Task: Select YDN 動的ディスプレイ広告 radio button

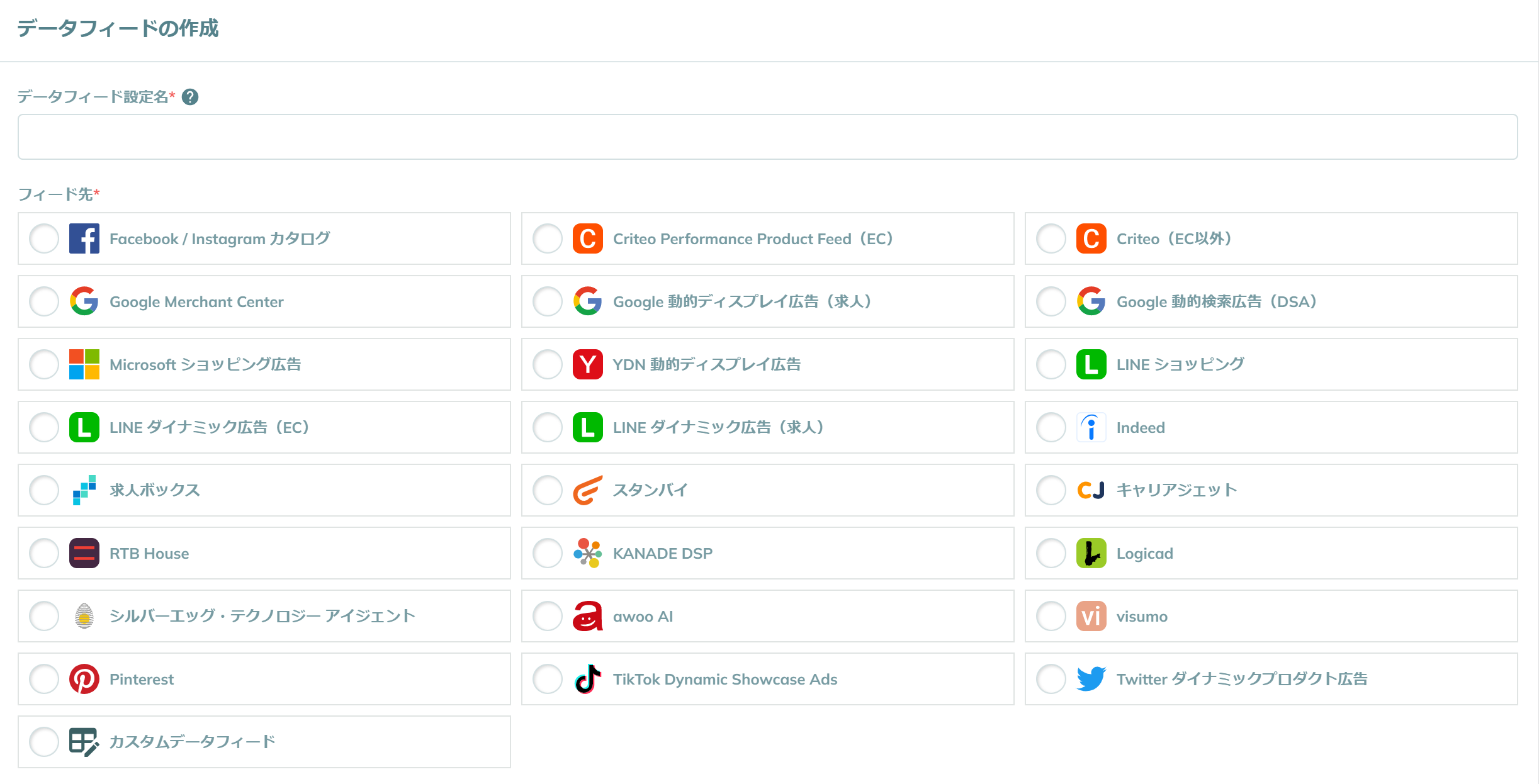Action: pos(548,364)
